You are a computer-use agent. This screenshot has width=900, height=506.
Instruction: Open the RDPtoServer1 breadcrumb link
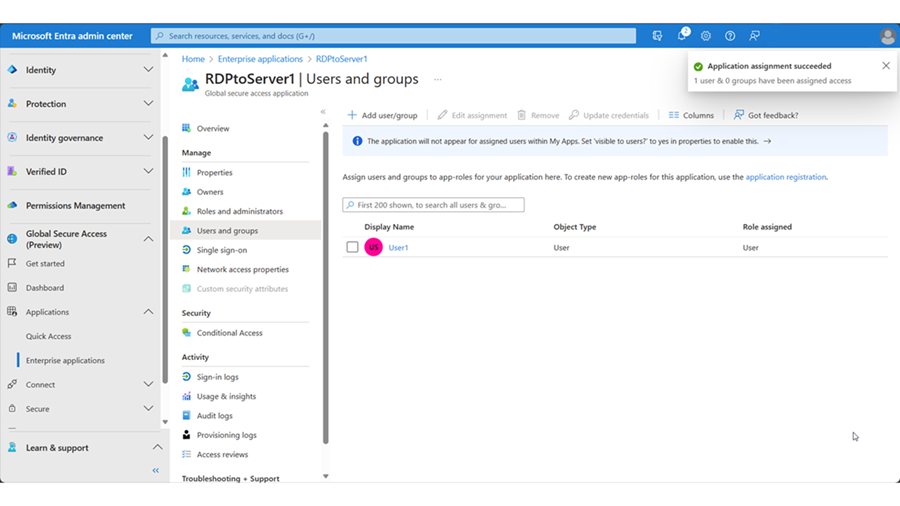(x=342, y=59)
